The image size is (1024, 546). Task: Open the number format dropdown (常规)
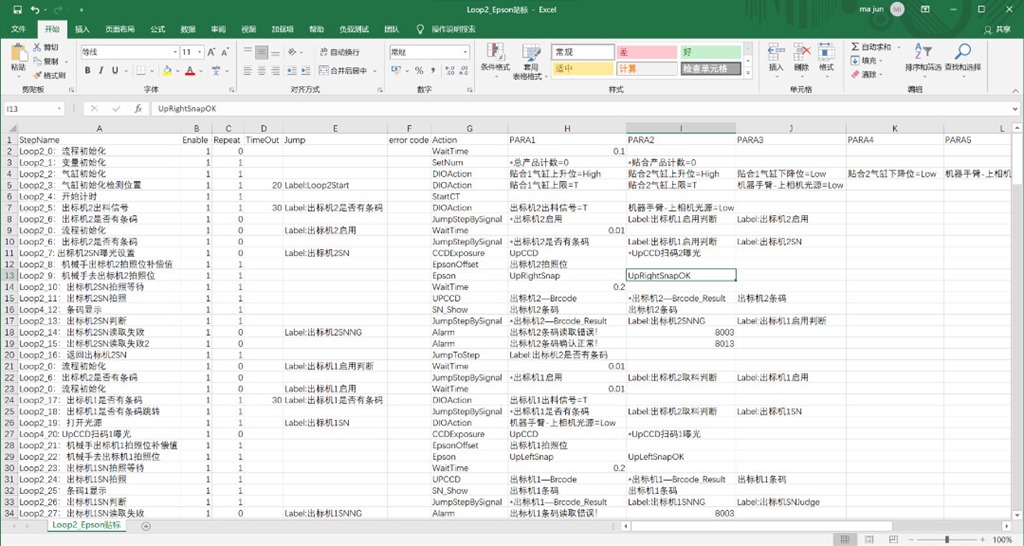pos(466,52)
